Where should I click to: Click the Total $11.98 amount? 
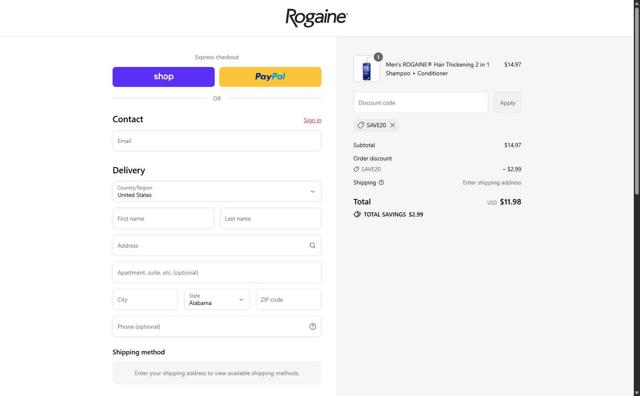coord(510,202)
